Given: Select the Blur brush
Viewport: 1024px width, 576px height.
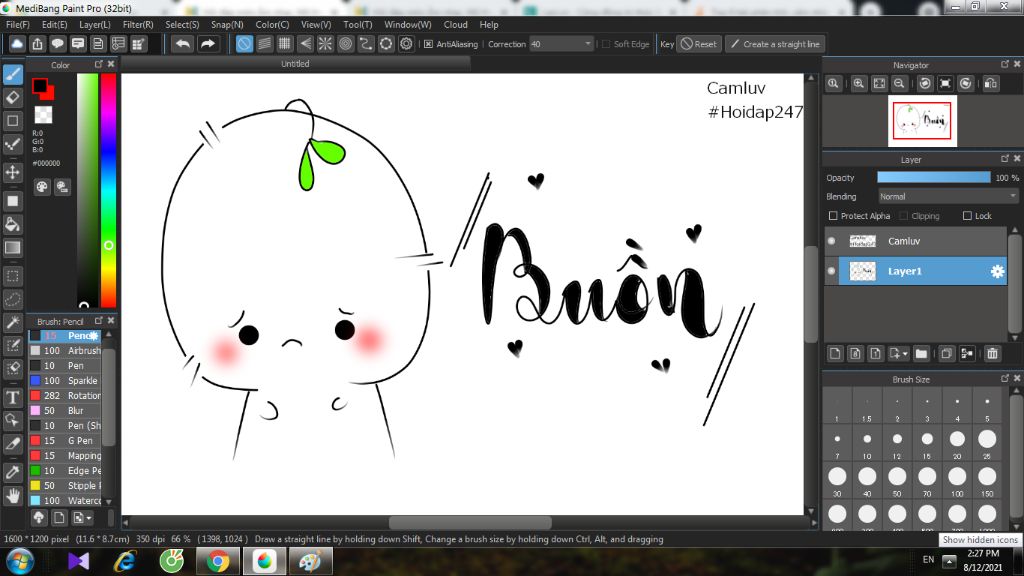Looking at the screenshot, I should 65,411.
